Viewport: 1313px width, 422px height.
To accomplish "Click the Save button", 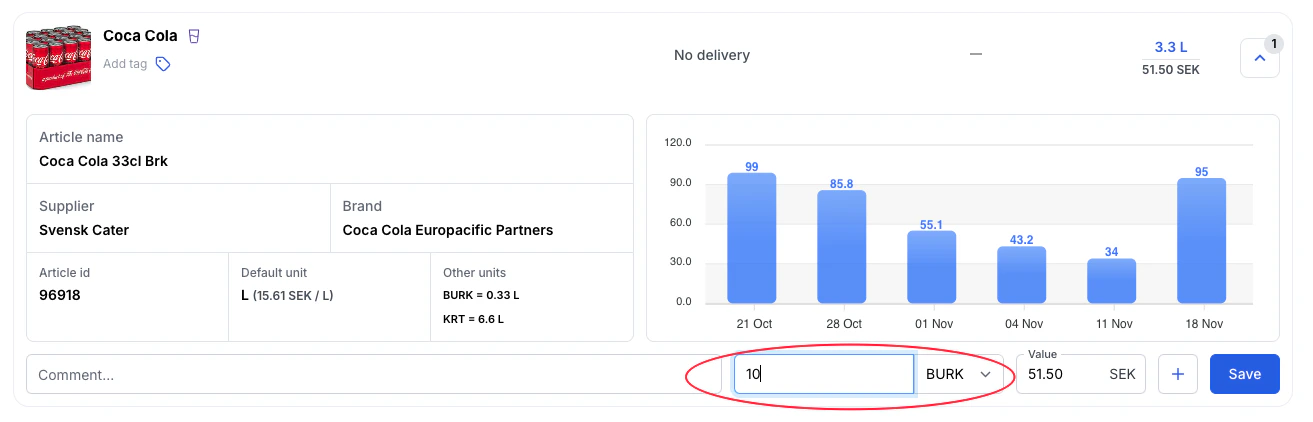I will pyautogui.click(x=1244, y=374).
